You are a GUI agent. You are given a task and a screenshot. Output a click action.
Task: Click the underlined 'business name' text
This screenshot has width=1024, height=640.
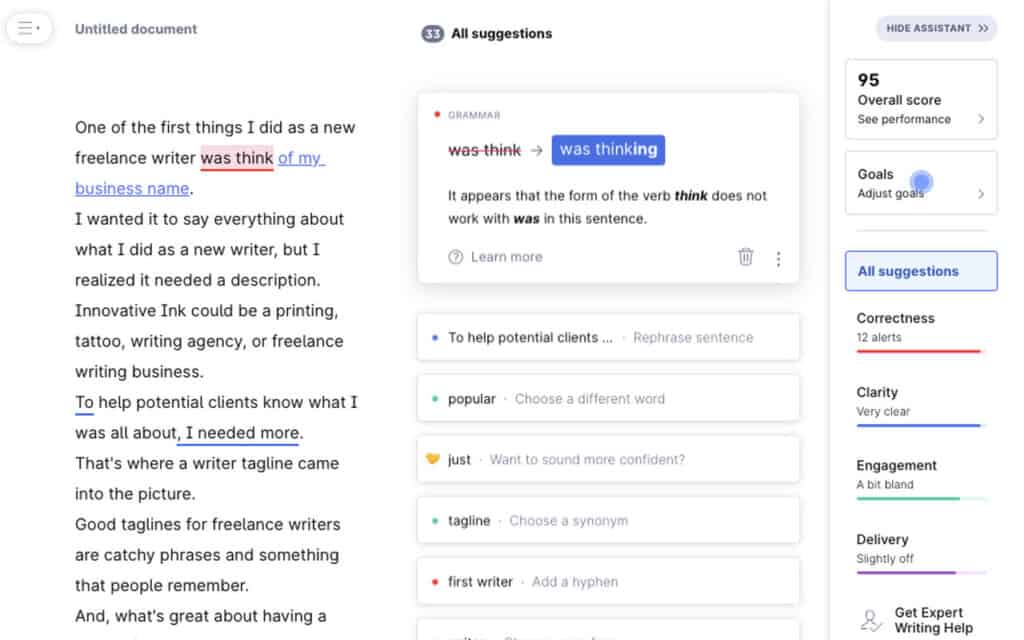point(132,189)
